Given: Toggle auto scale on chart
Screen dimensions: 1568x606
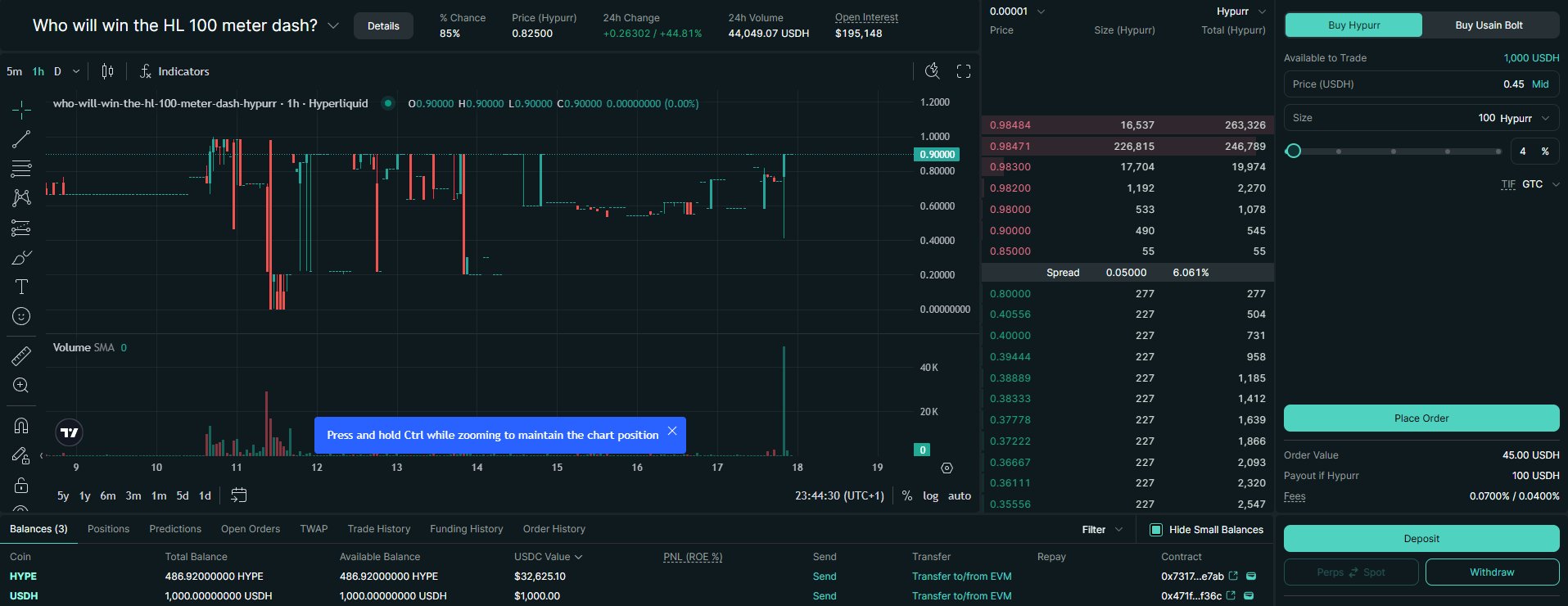Looking at the screenshot, I should [960, 495].
